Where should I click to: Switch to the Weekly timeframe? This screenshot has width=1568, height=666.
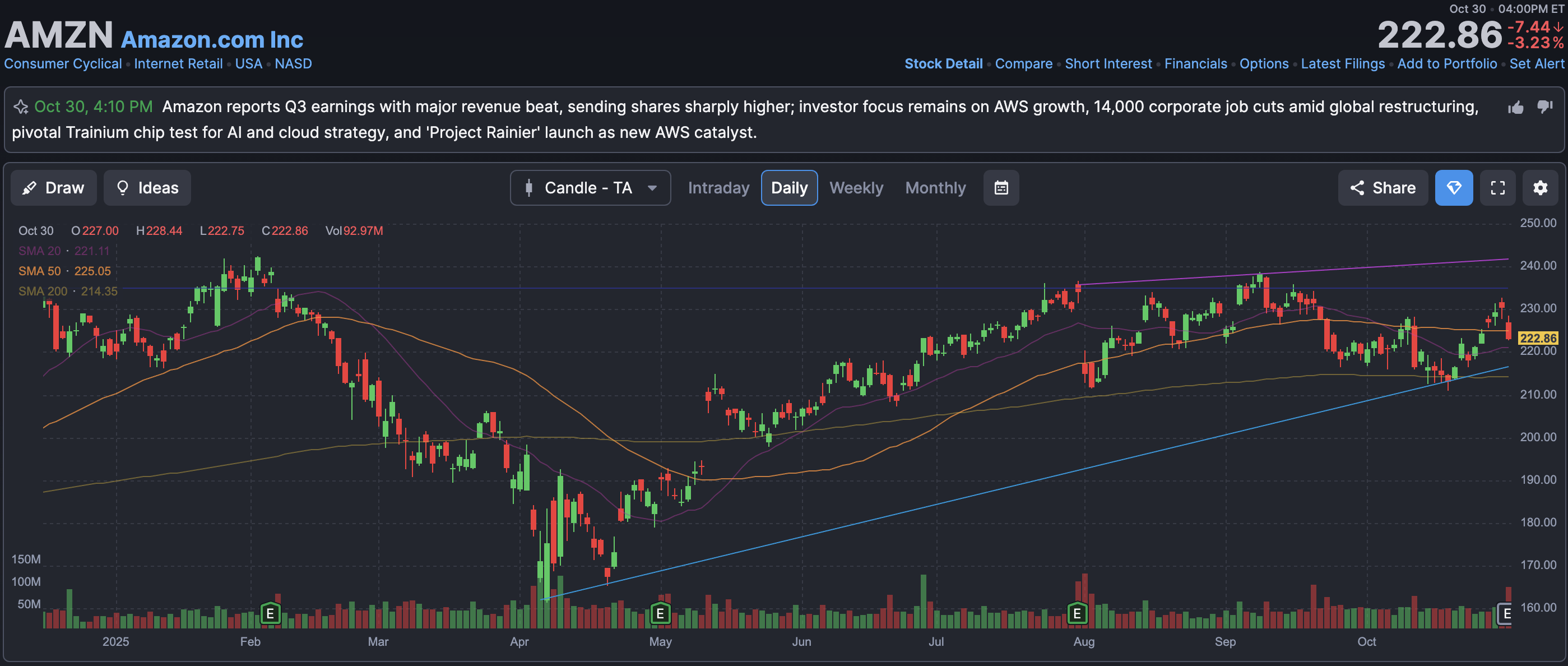click(856, 187)
